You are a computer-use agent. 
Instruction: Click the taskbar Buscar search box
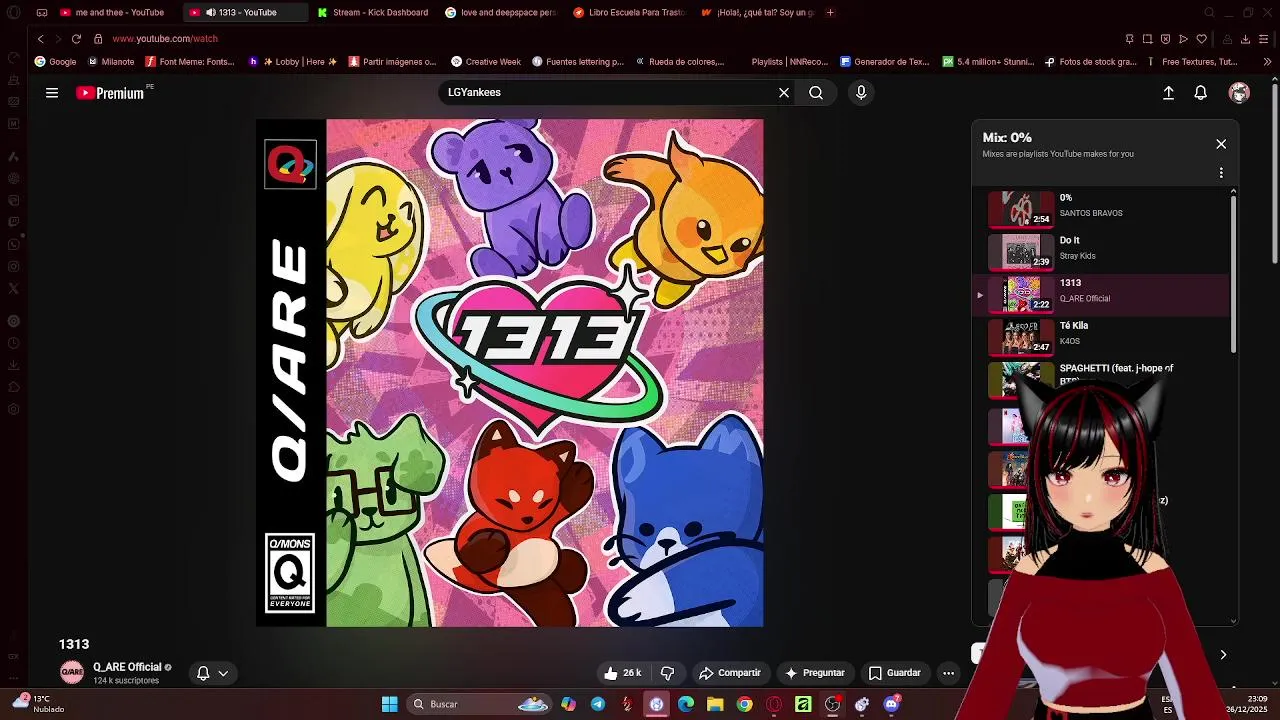point(479,704)
